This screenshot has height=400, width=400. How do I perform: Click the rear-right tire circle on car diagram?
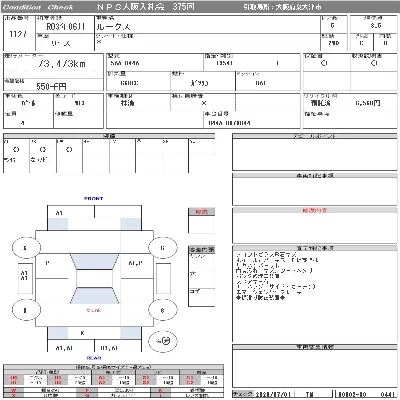(162, 310)
